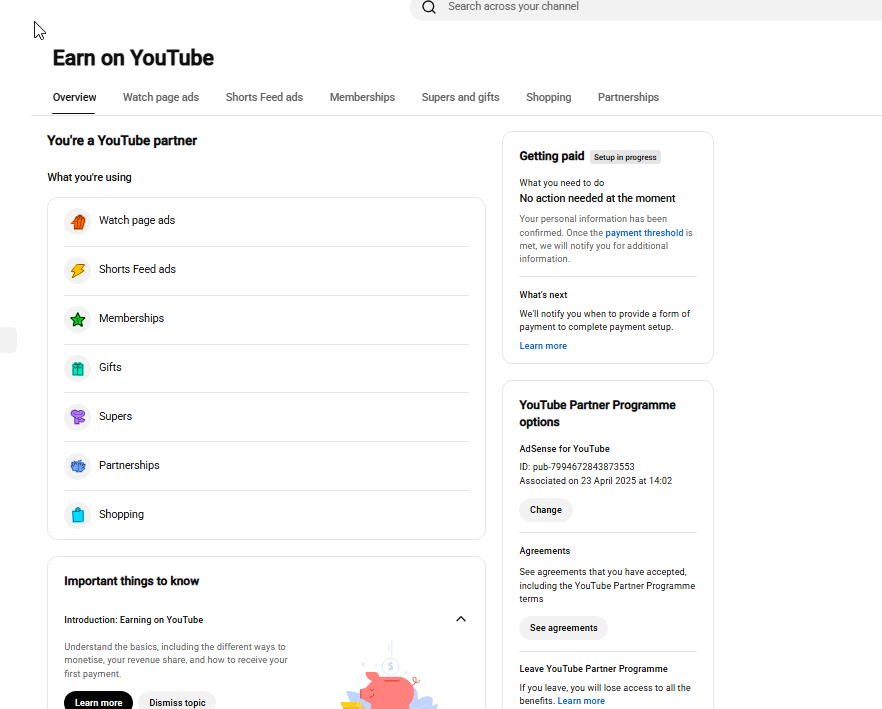Image resolution: width=882 pixels, height=709 pixels.
Task: Open the Shopping tab
Action: coord(548,97)
